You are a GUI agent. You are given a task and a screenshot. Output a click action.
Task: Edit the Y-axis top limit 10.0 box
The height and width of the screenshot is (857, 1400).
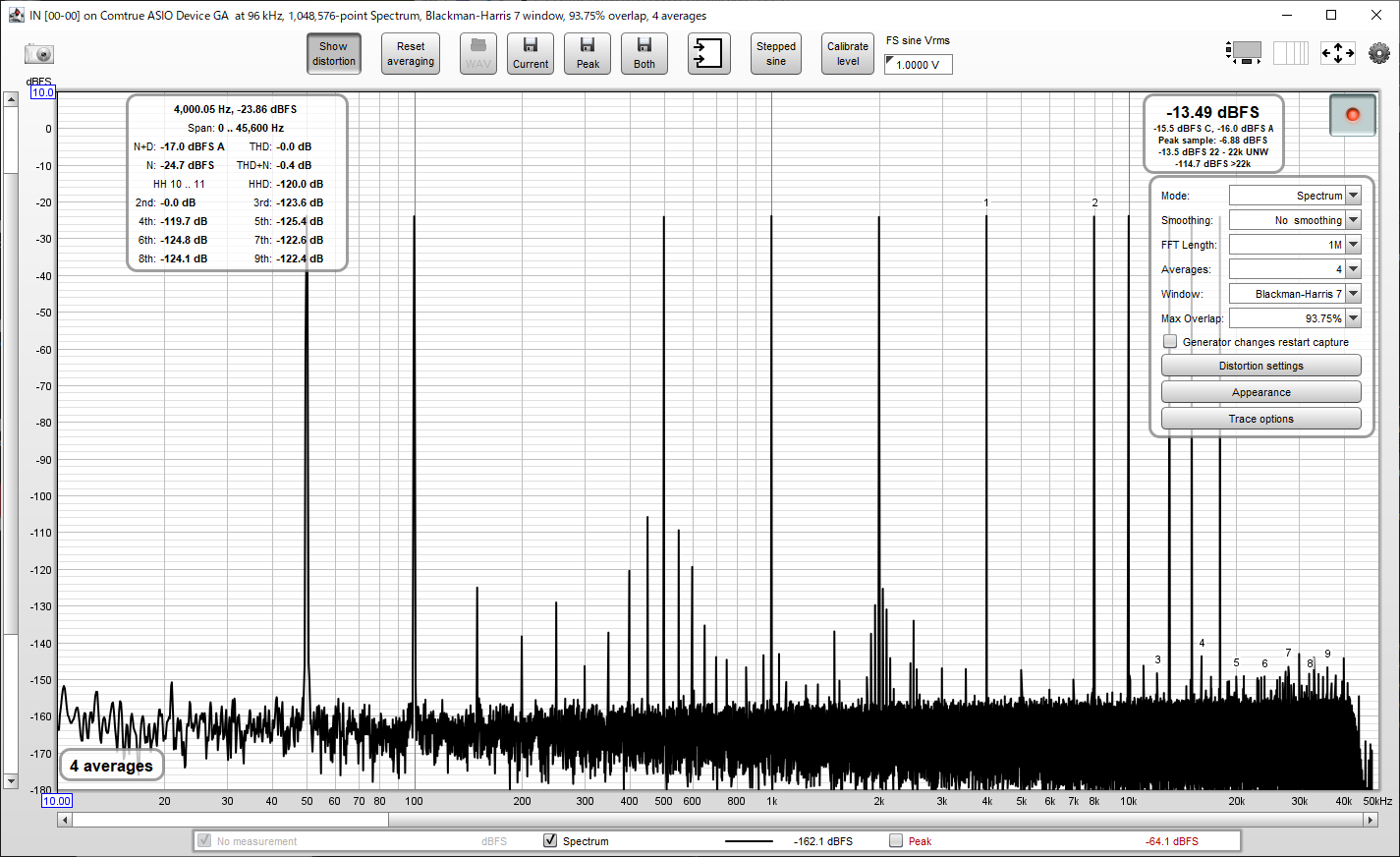click(x=43, y=92)
